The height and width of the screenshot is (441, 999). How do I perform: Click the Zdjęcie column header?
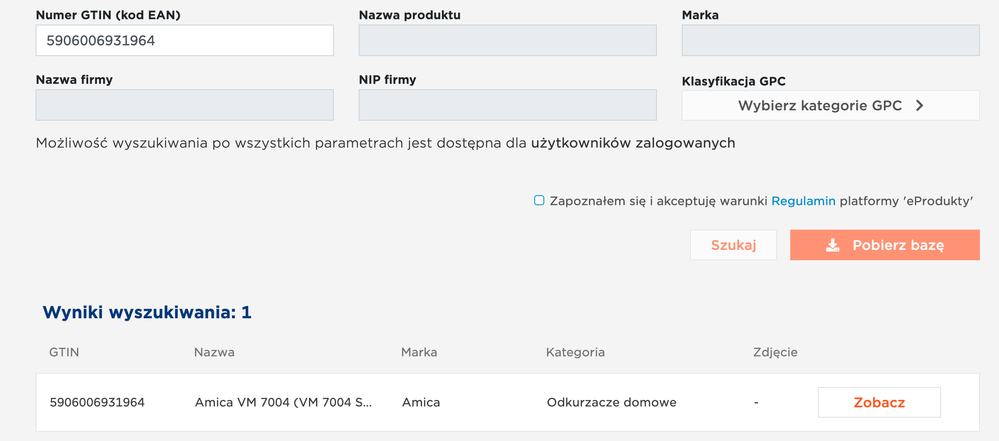coord(775,352)
